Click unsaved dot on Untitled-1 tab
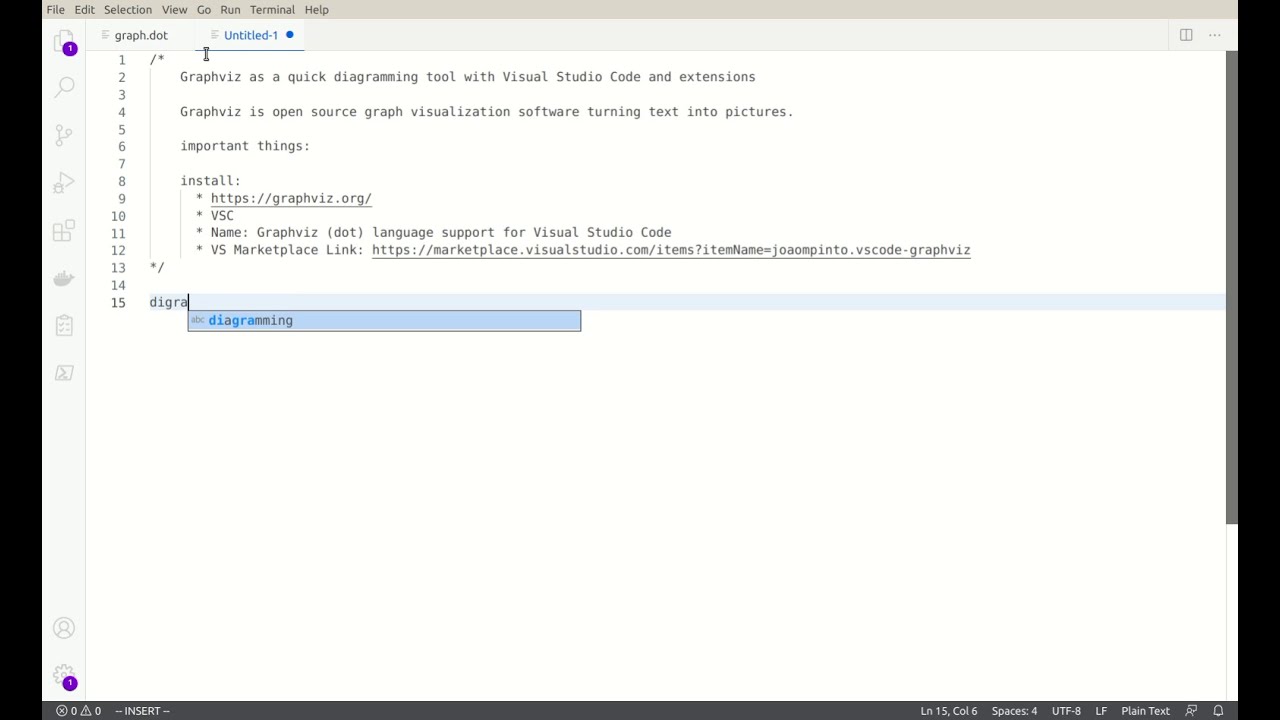 point(290,35)
